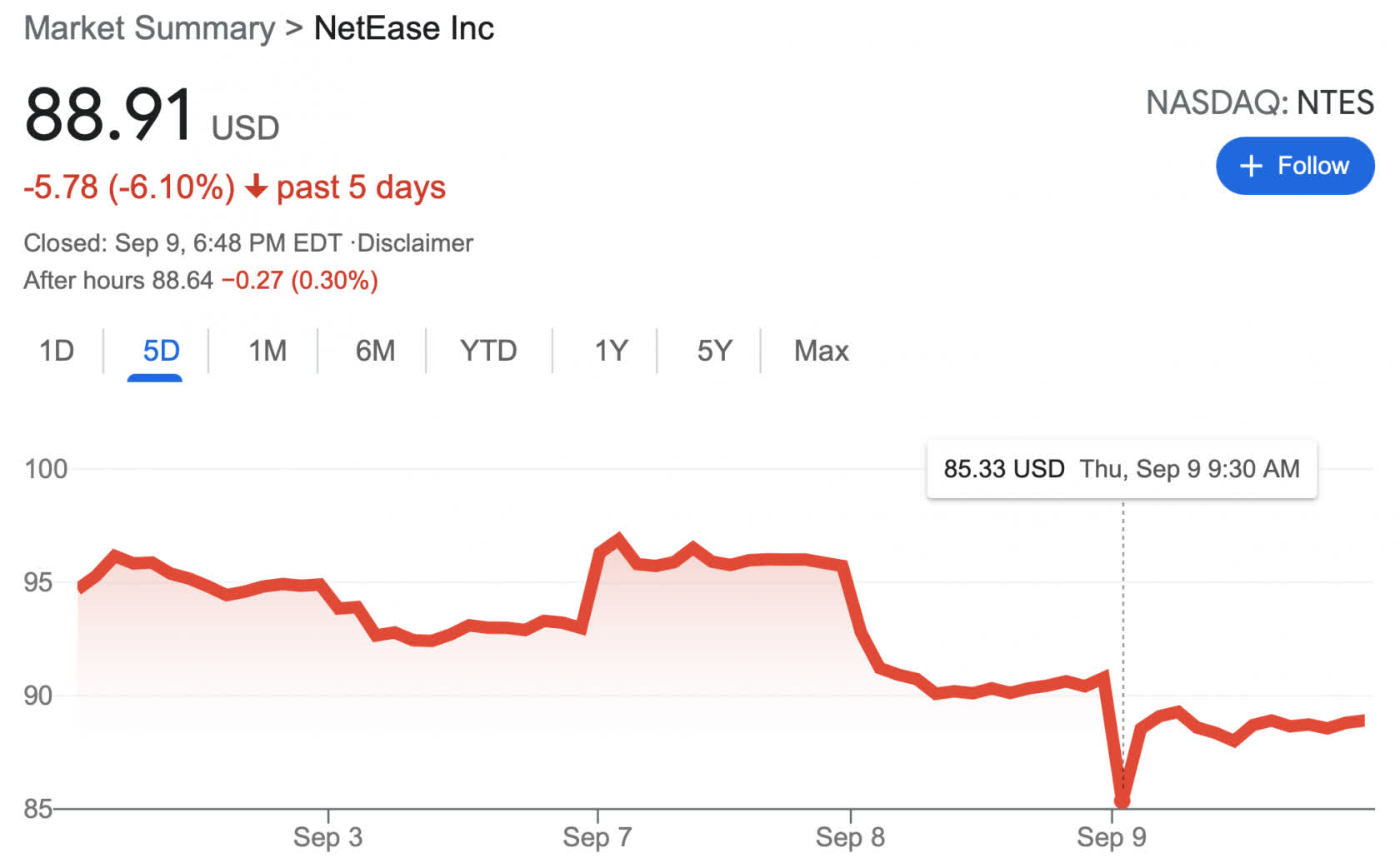Show the 1Y chart range

tap(611, 351)
